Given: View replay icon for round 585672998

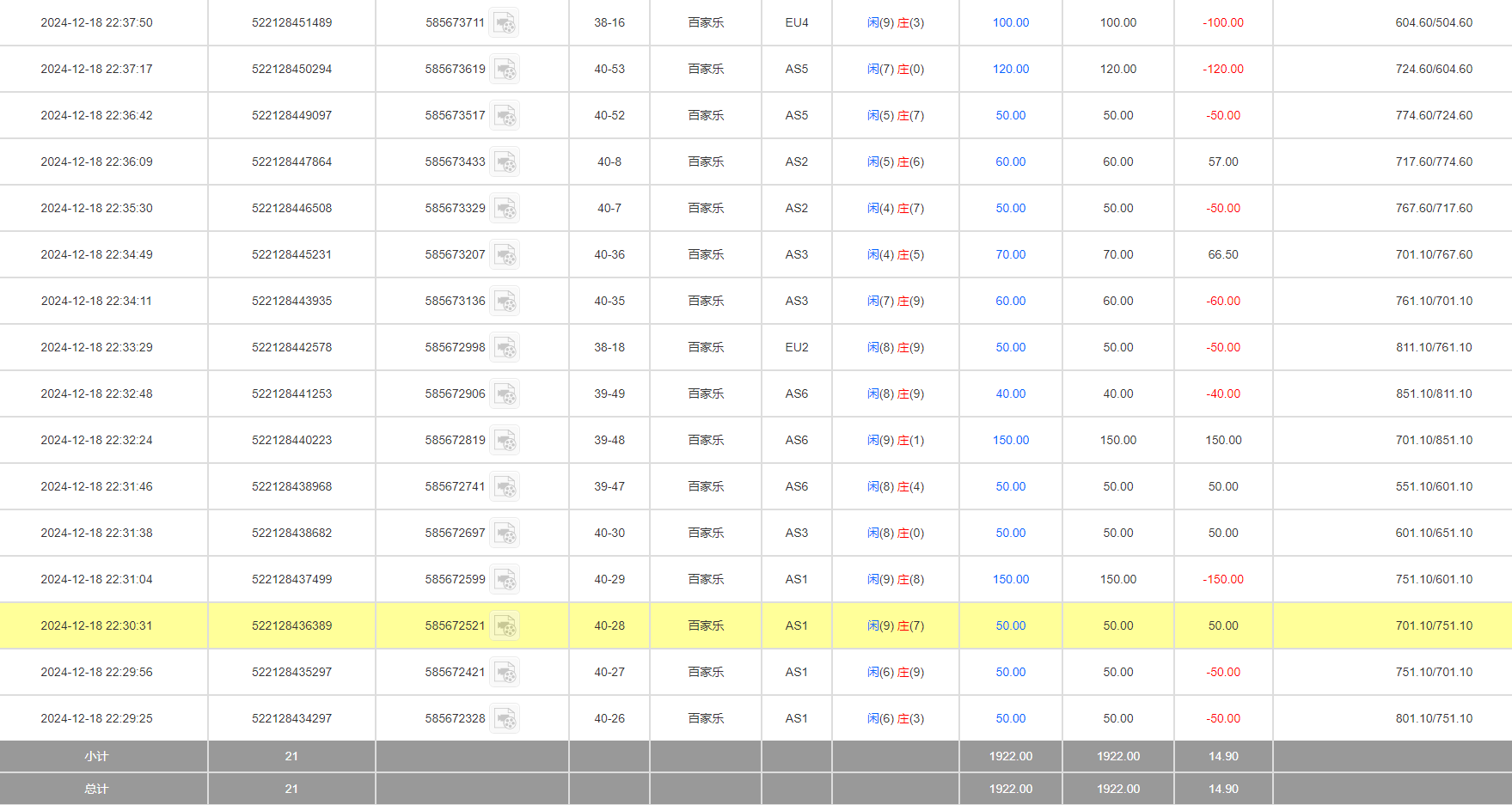Looking at the screenshot, I should [505, 348].
